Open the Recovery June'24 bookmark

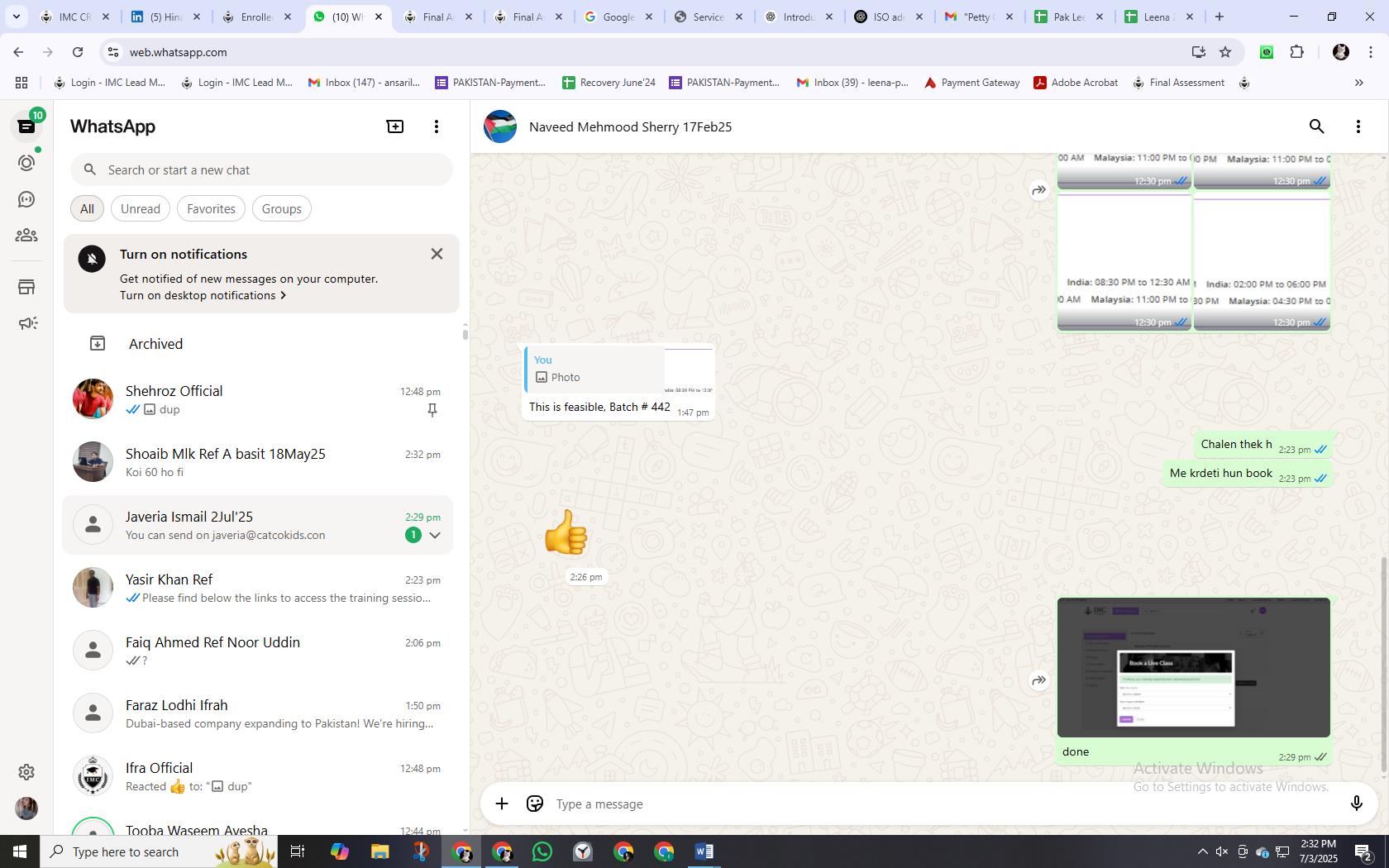pos(609,83)
